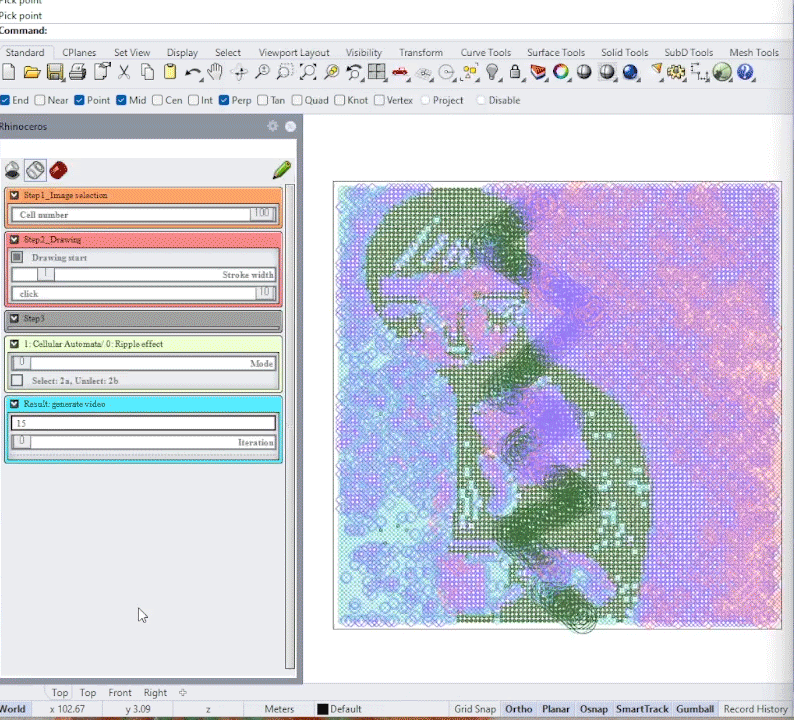Click the Save file icon

[55, 72]
